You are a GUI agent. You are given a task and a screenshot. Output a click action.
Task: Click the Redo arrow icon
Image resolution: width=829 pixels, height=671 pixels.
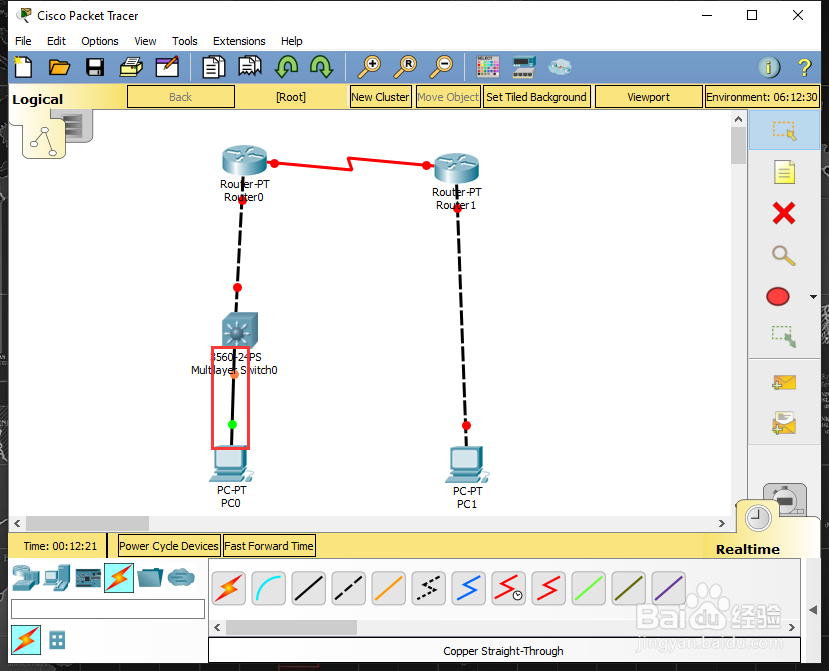tap(321, 67)
